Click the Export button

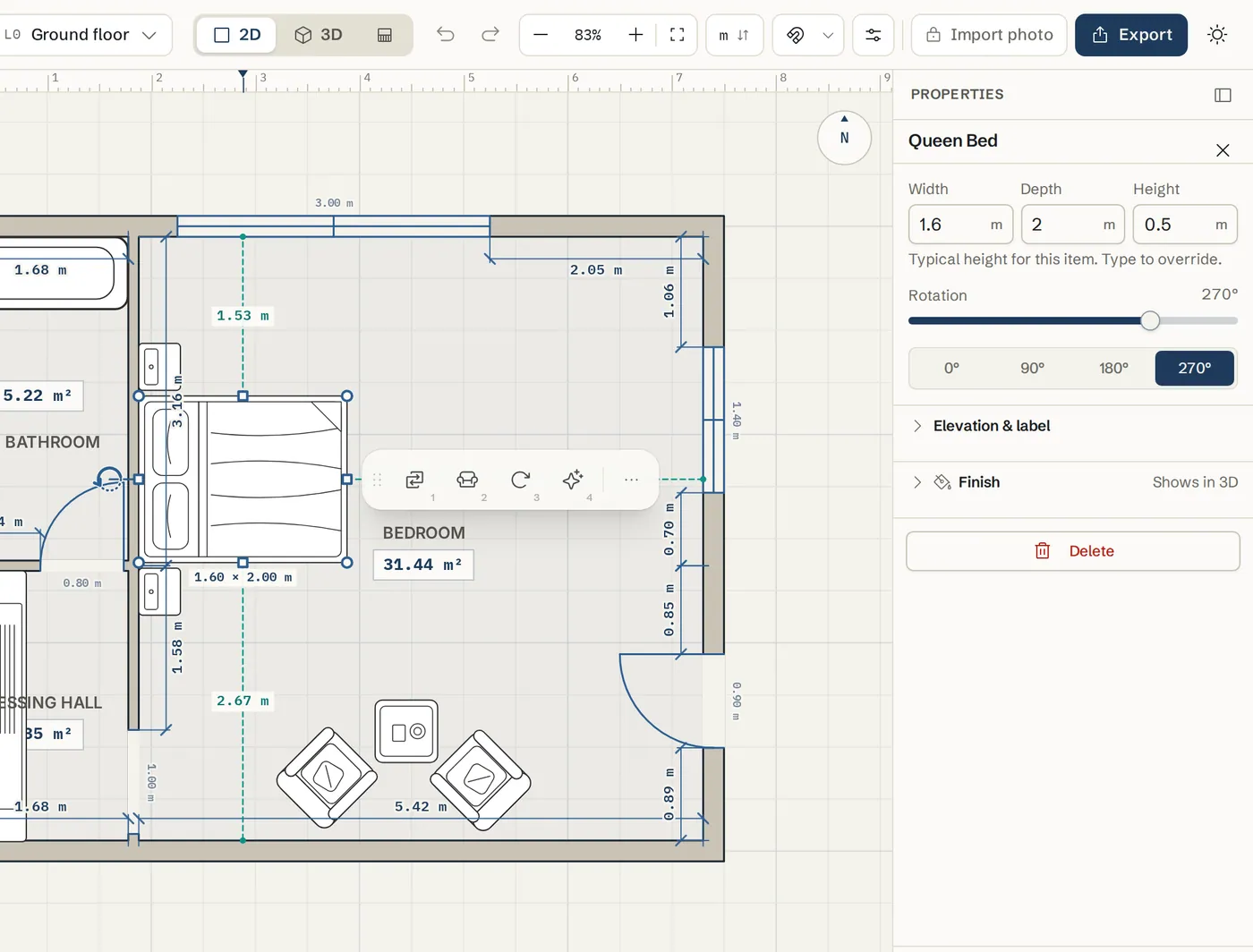[1131, 35]
